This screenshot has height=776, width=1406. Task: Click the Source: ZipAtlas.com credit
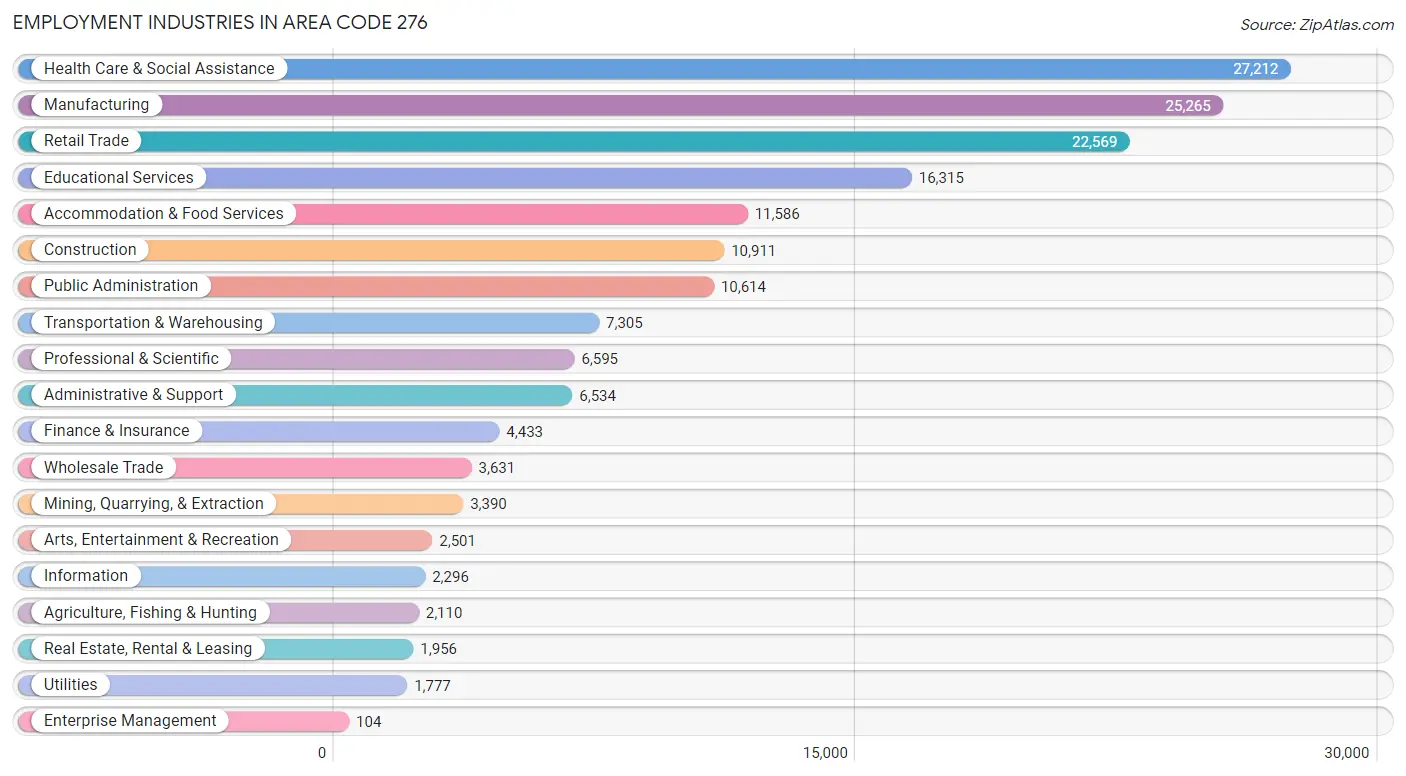click(x=1317, y=25)
